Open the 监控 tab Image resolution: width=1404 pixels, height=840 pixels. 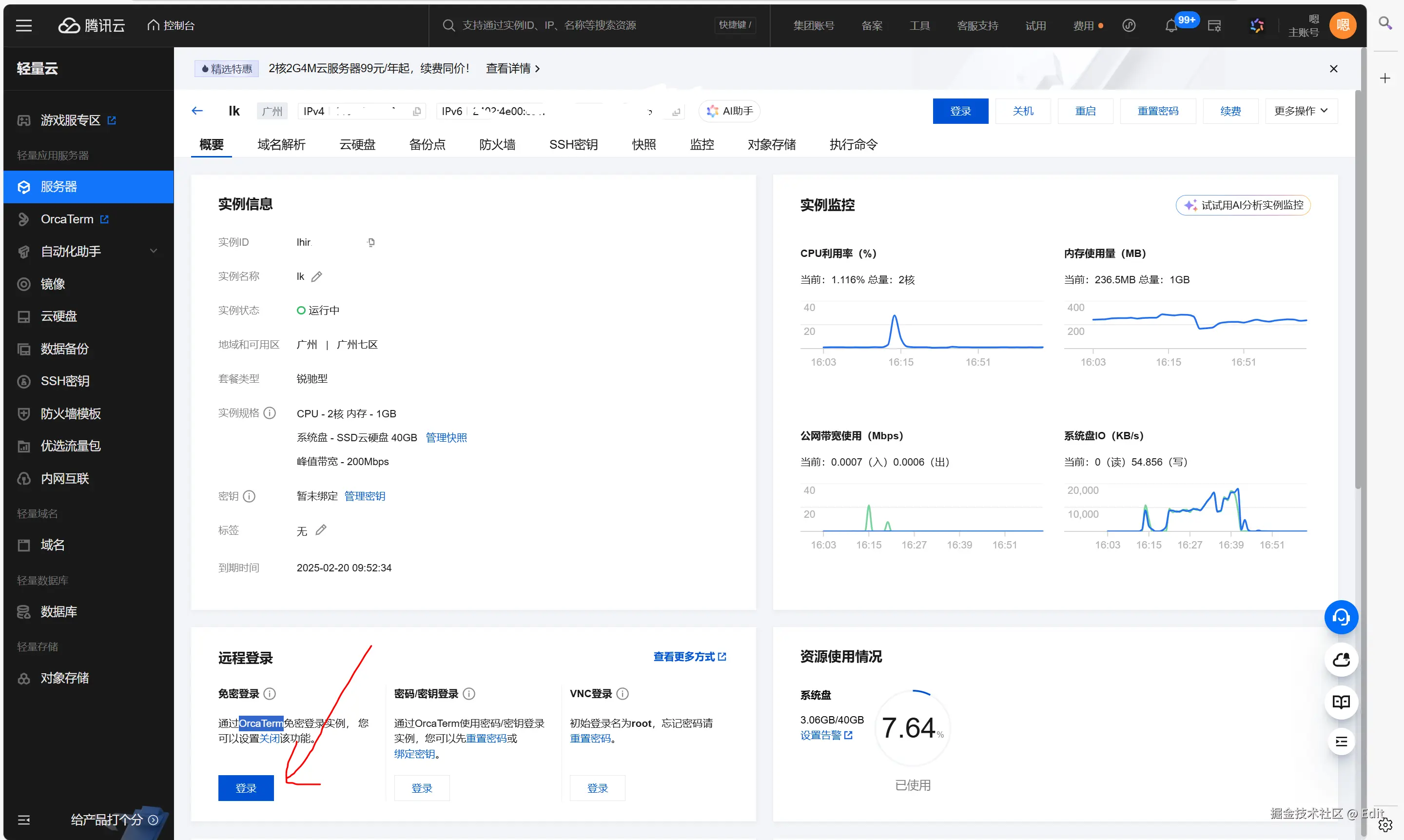(702, 145)
